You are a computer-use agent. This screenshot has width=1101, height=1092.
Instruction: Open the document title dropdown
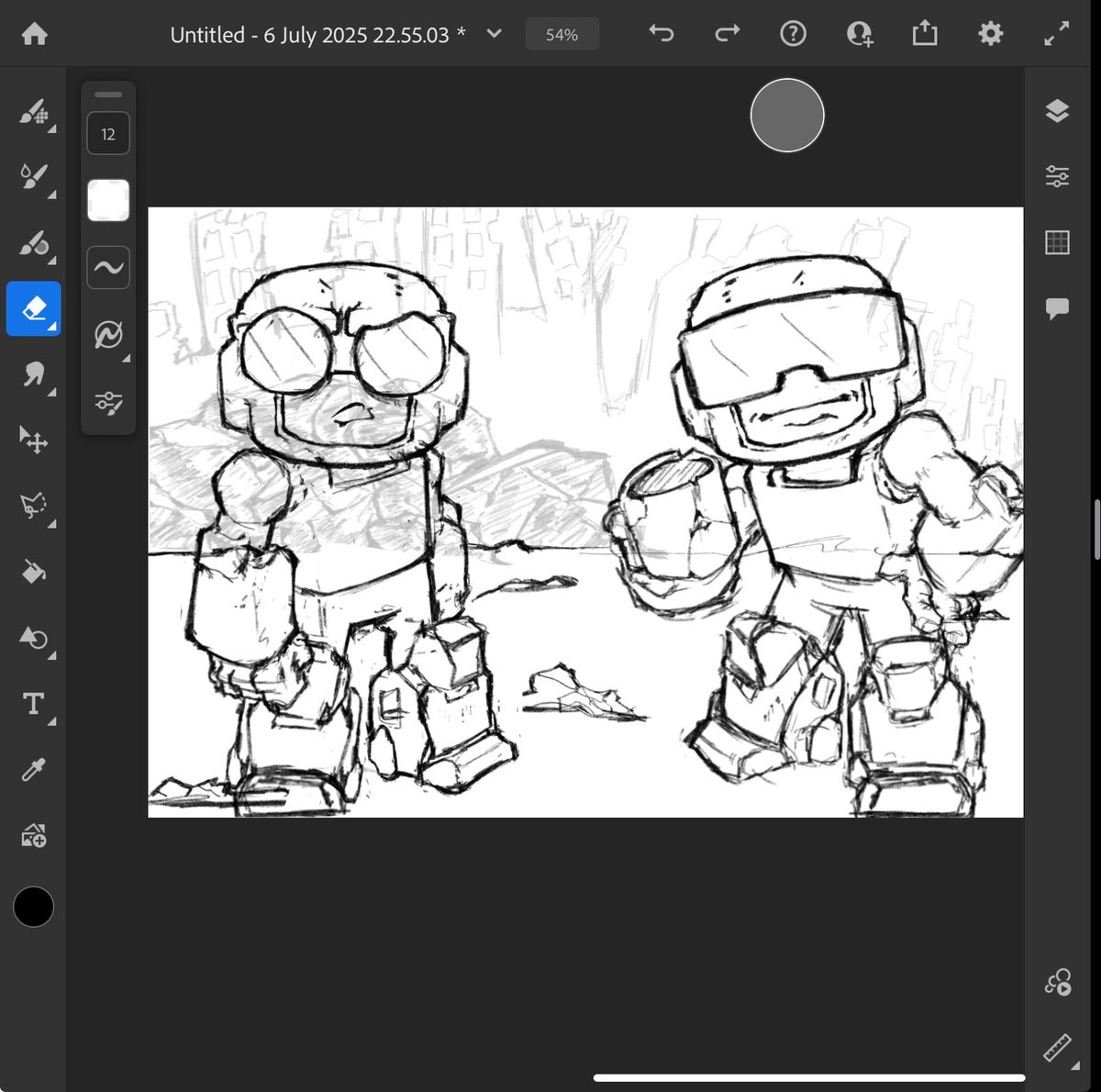tap(493, 34)
